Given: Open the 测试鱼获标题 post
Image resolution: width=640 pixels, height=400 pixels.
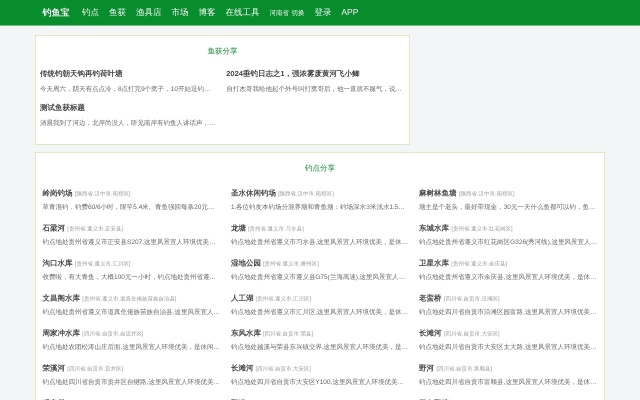Looking at the screenshot, I should point(62,107).
